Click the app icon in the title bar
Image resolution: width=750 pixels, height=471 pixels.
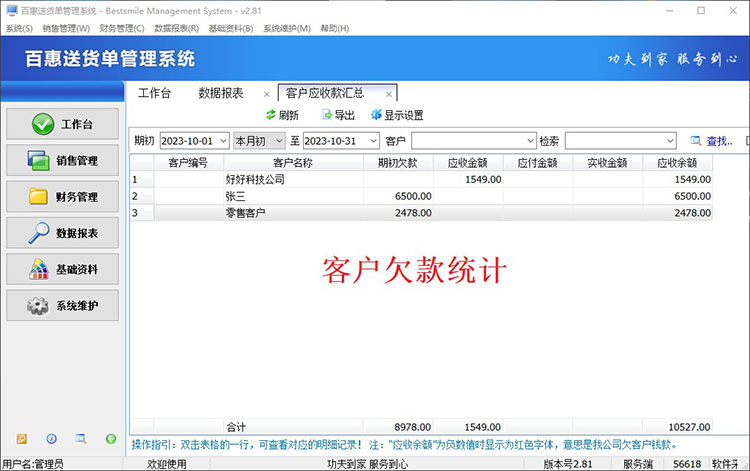11,10
